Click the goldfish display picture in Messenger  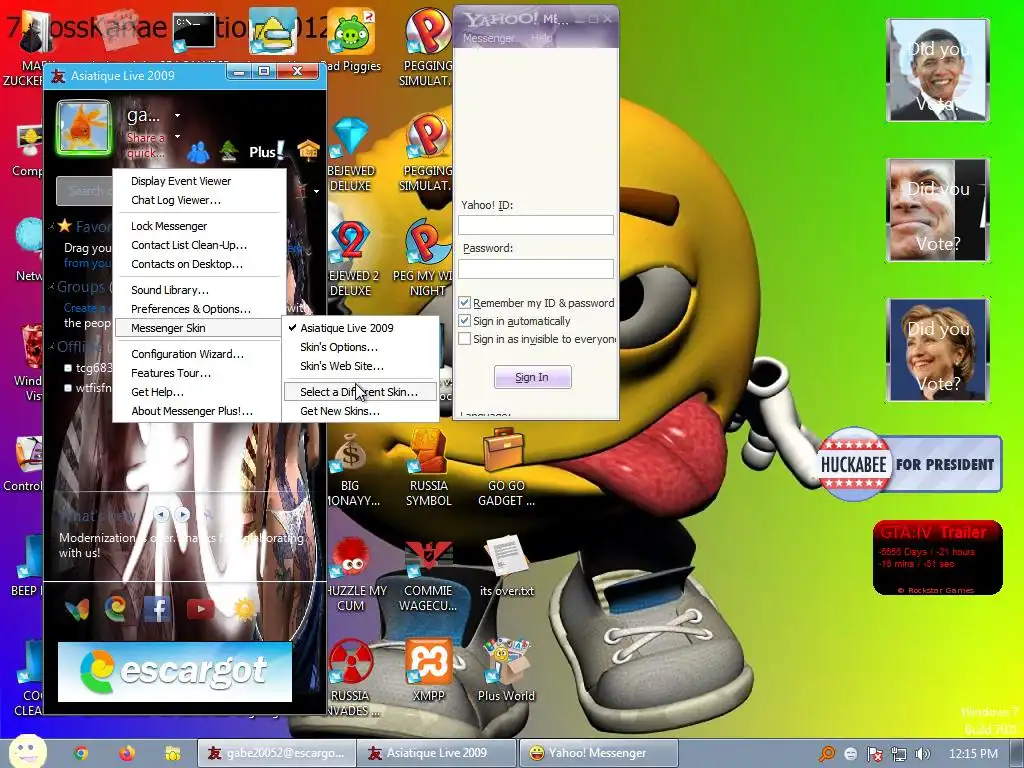(84, 127)
